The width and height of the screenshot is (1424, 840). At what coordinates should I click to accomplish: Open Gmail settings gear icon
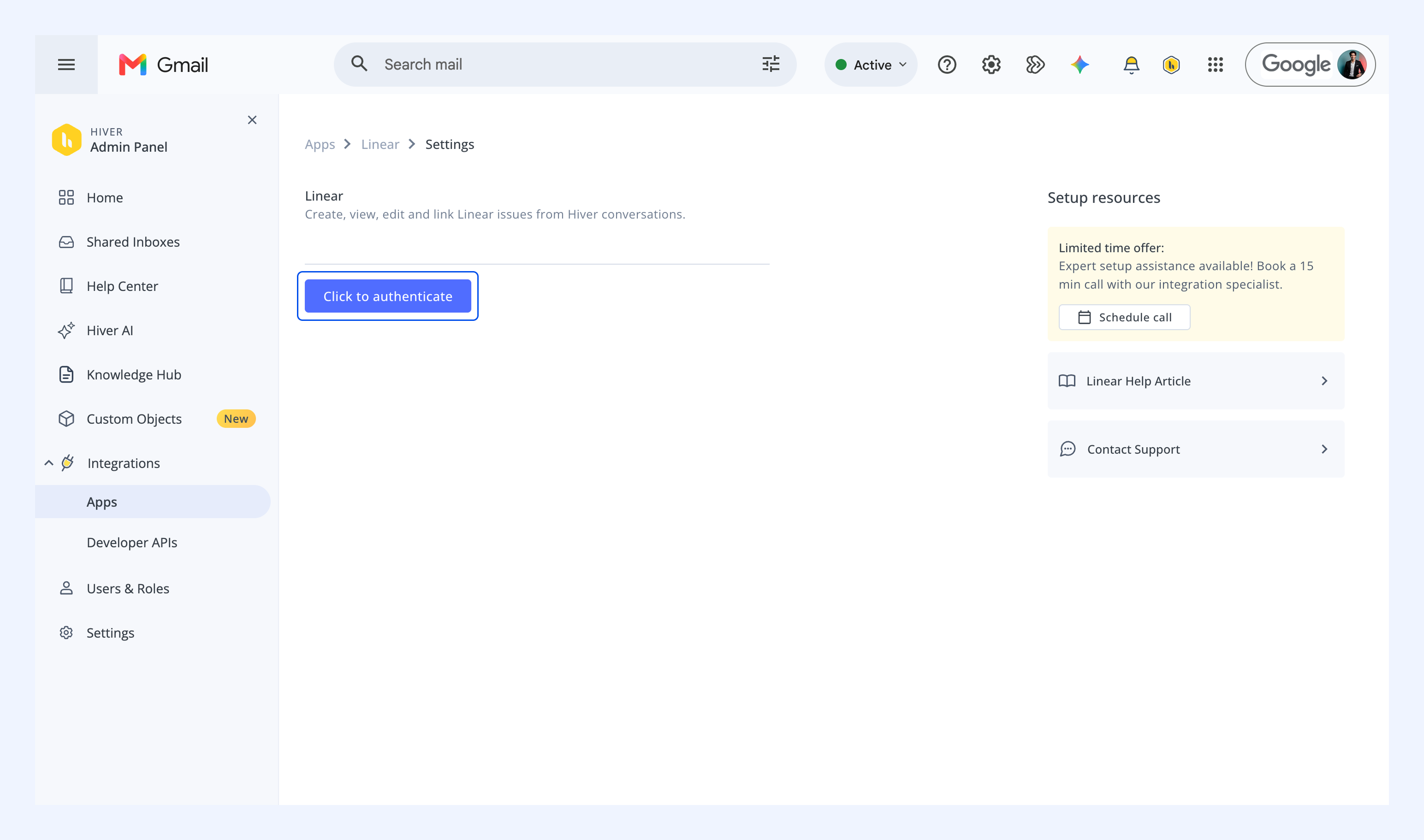[x=991, y=65]
